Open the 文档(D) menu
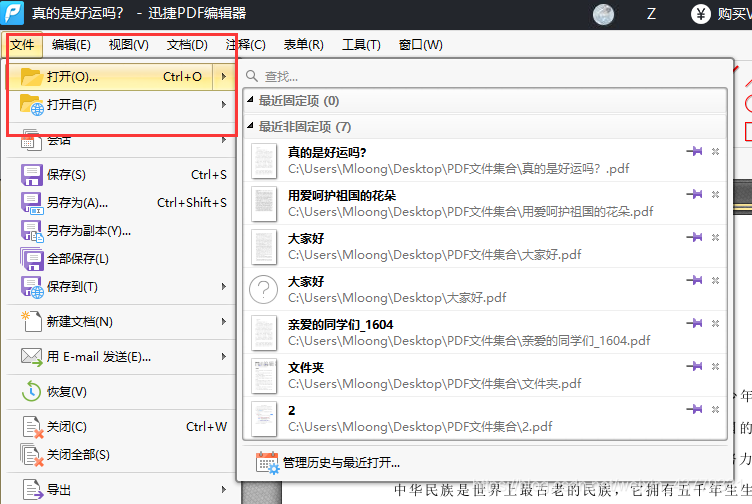 187,45
